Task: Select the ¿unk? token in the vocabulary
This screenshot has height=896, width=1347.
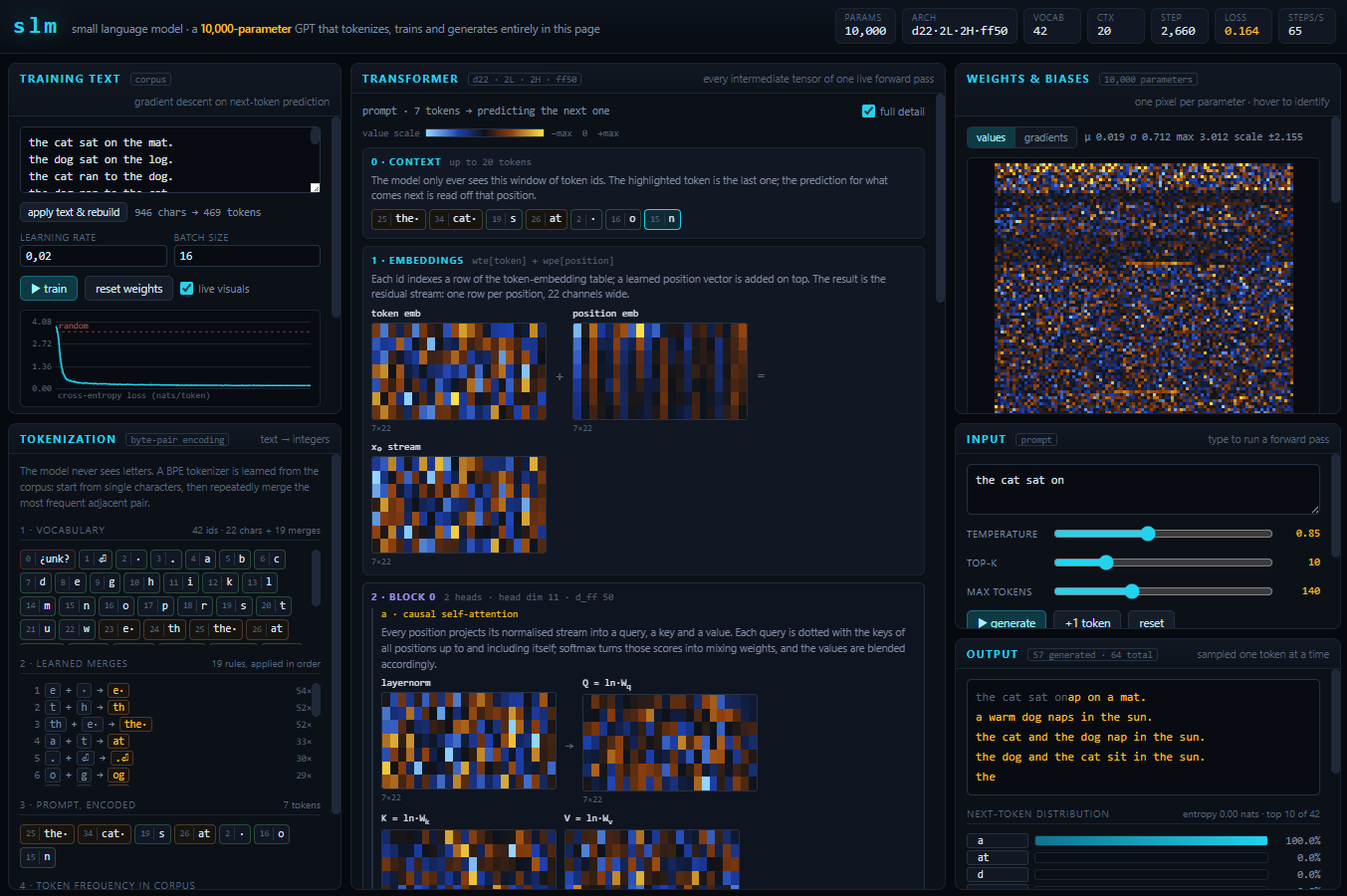Action: [48, 559]
